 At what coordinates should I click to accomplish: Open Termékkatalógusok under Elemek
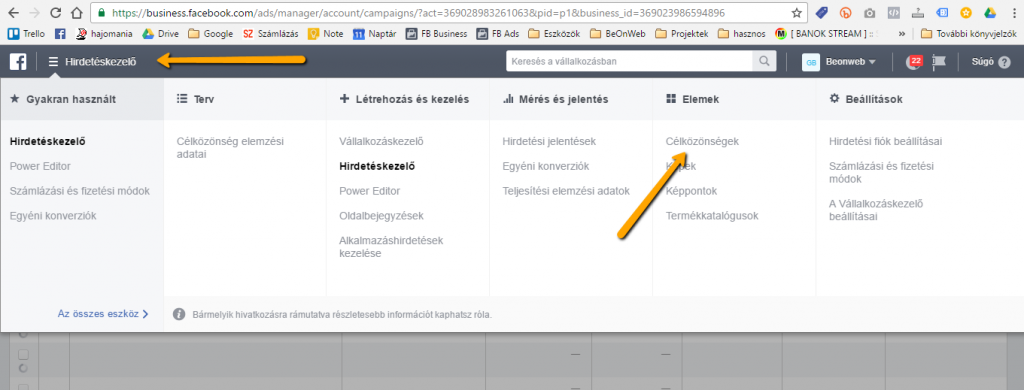pos(712,216)
